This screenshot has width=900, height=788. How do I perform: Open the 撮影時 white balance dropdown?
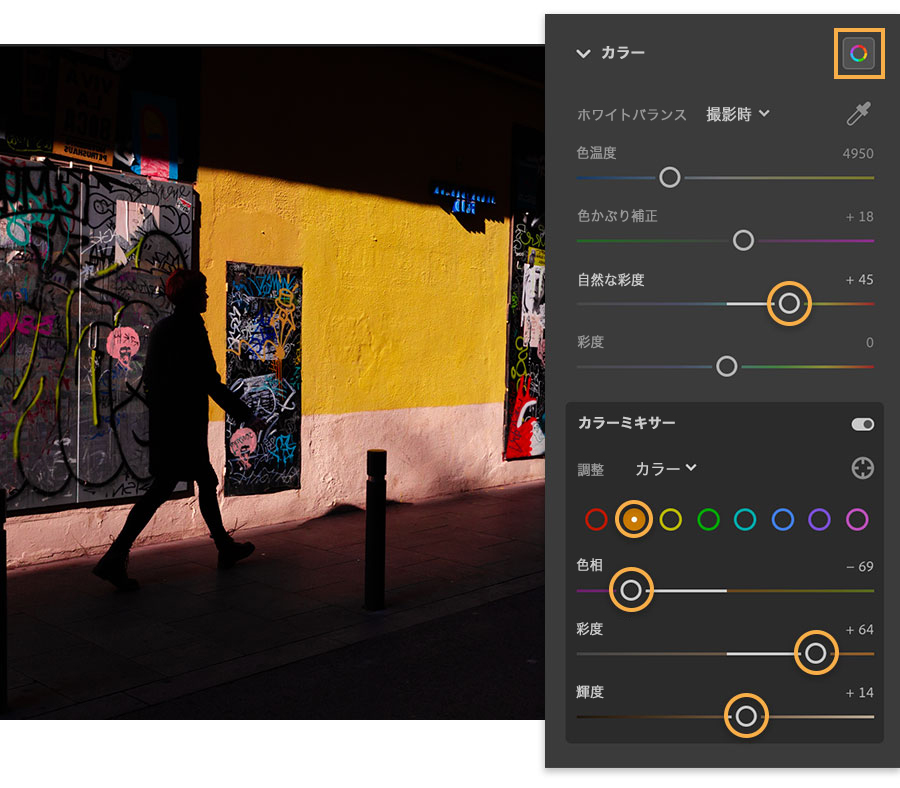point(738,114)
